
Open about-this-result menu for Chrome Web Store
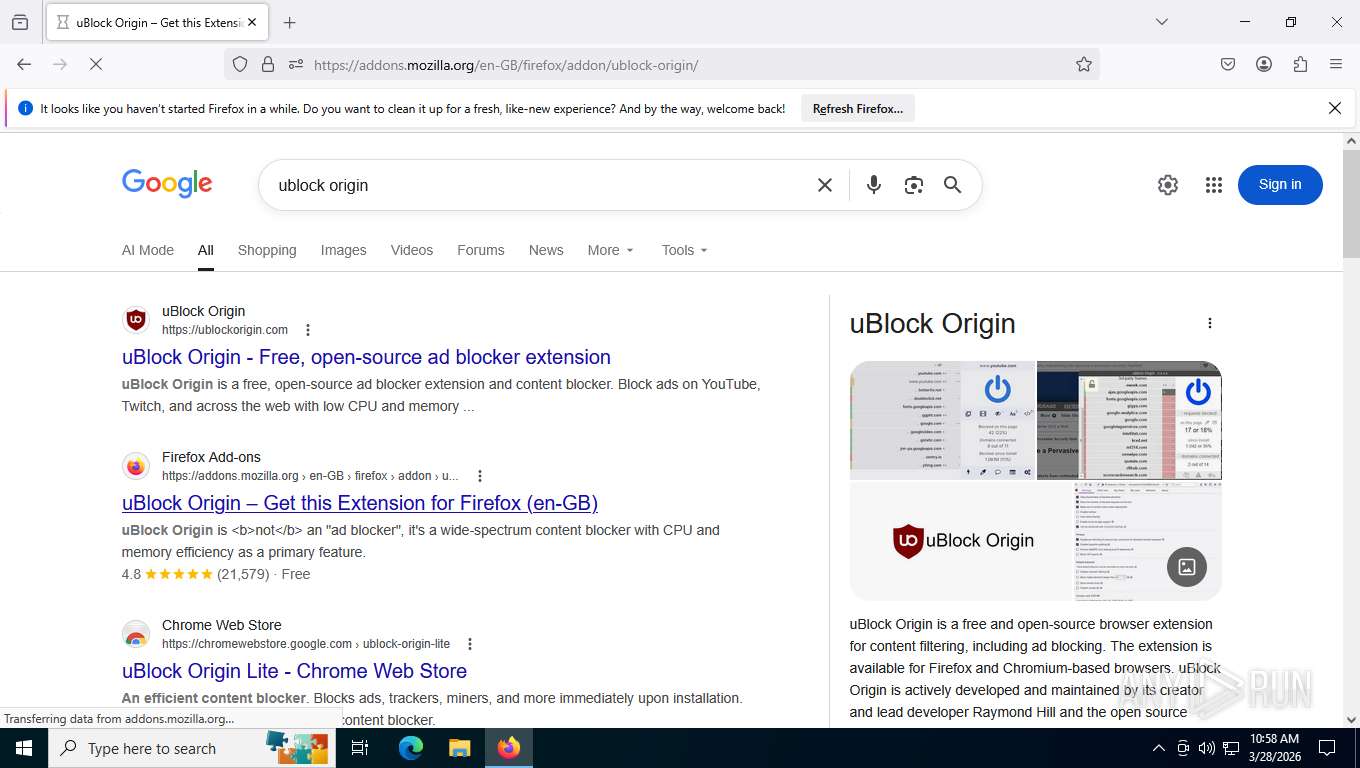(470, 644)
